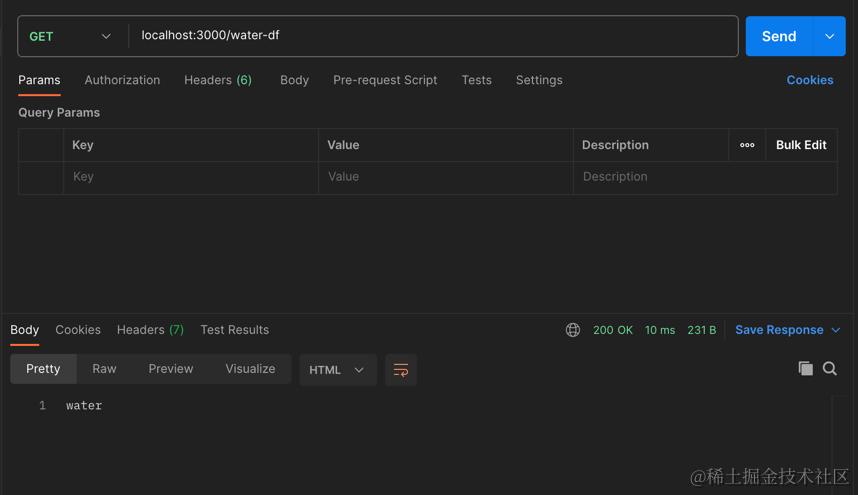This screenshot has height=495, width=858.
Task: Click the globe network icon
Action: point(573,330)
